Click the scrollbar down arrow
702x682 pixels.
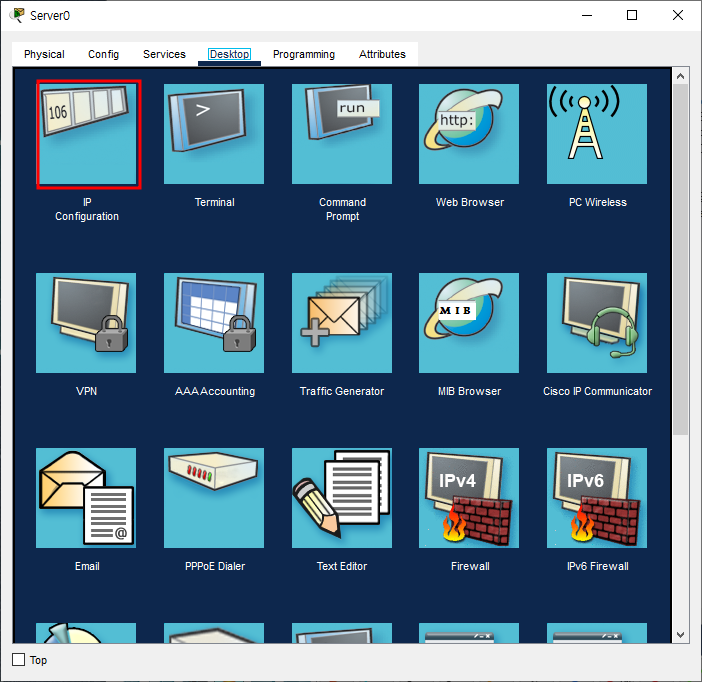681,635
